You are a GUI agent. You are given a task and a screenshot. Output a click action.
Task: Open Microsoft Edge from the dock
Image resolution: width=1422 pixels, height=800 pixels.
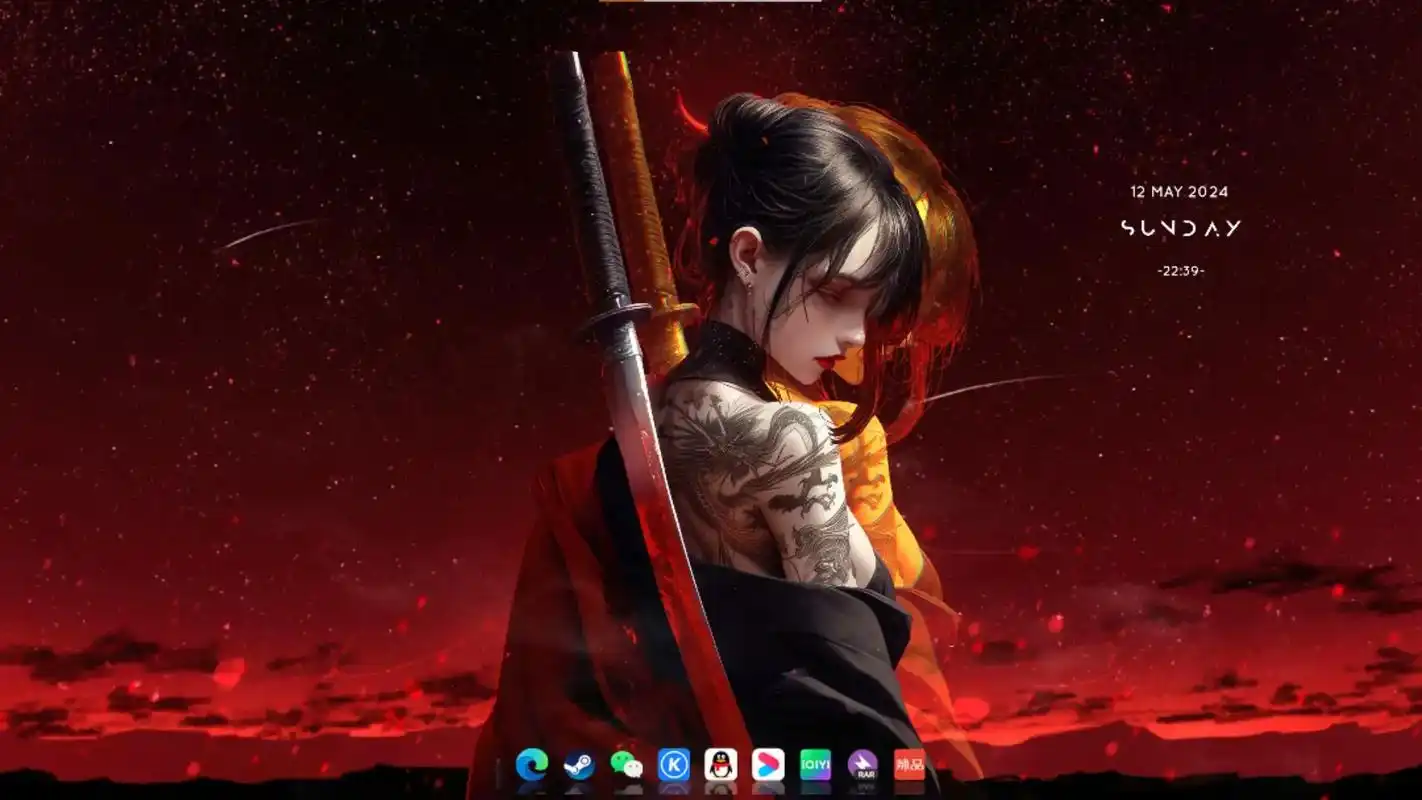[x=531, y=765]
